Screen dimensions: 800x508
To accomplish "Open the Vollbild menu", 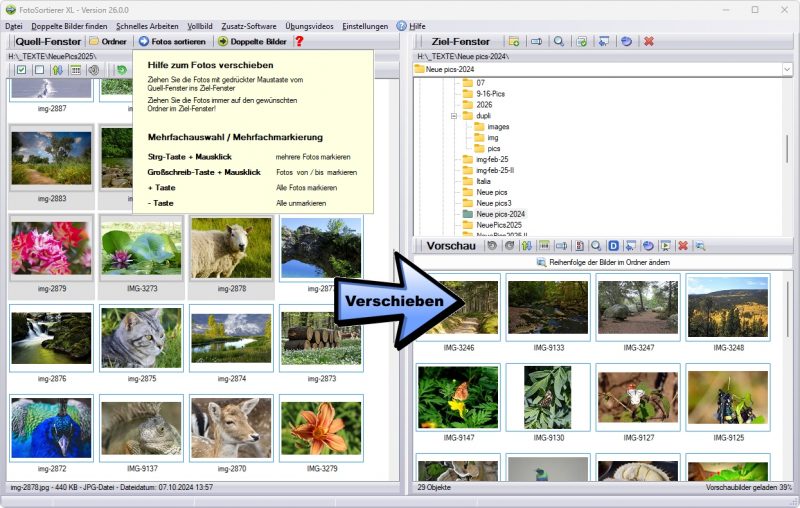I will (199, 26).
